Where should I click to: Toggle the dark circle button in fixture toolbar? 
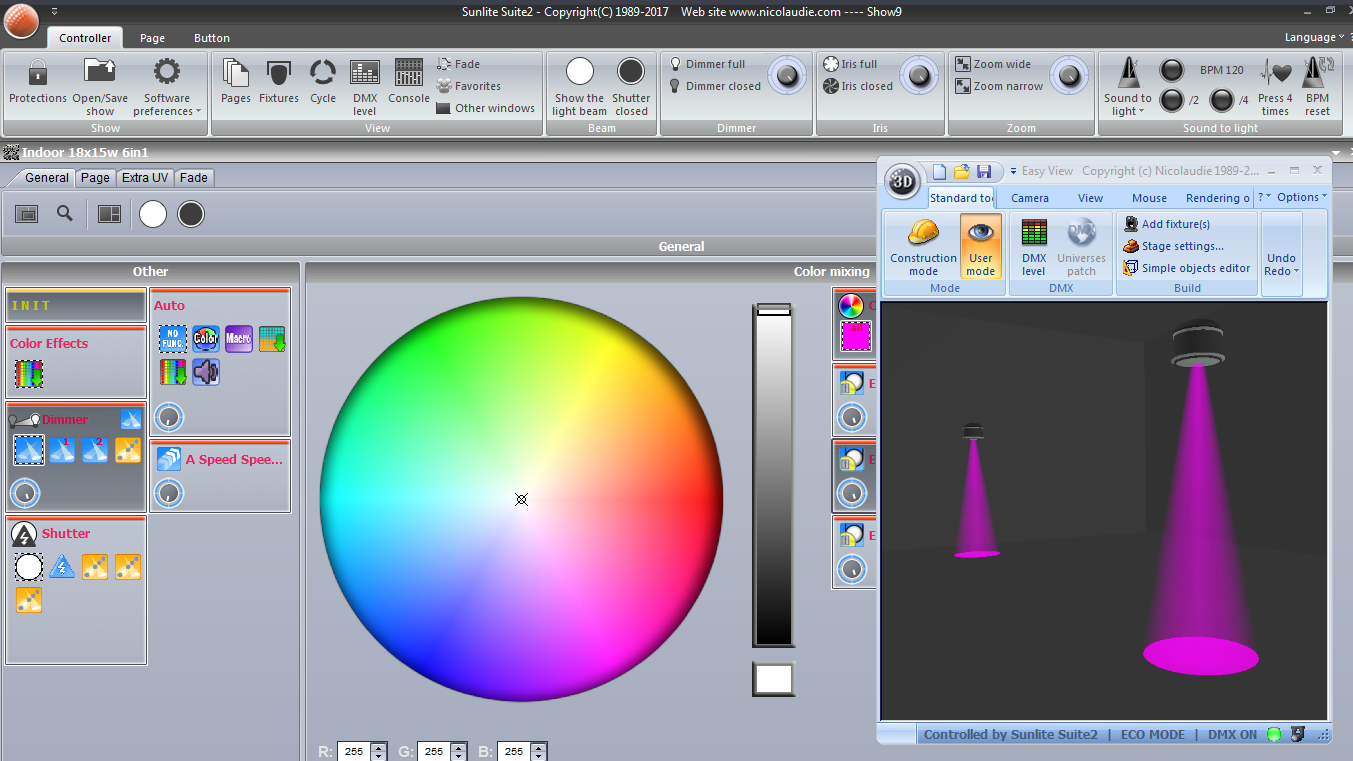pos(191,214)
